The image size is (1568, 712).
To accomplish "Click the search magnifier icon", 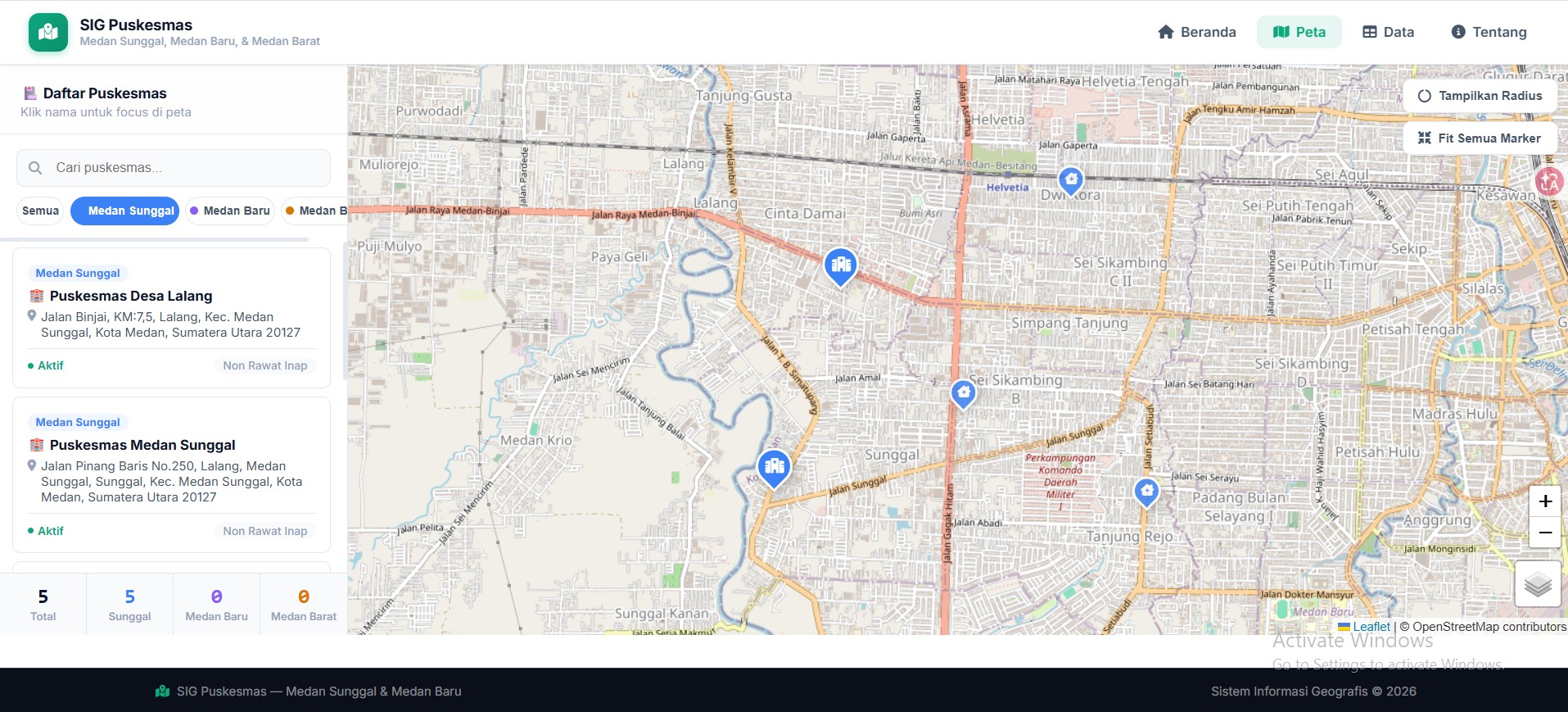I will click(x=35, y=168).
